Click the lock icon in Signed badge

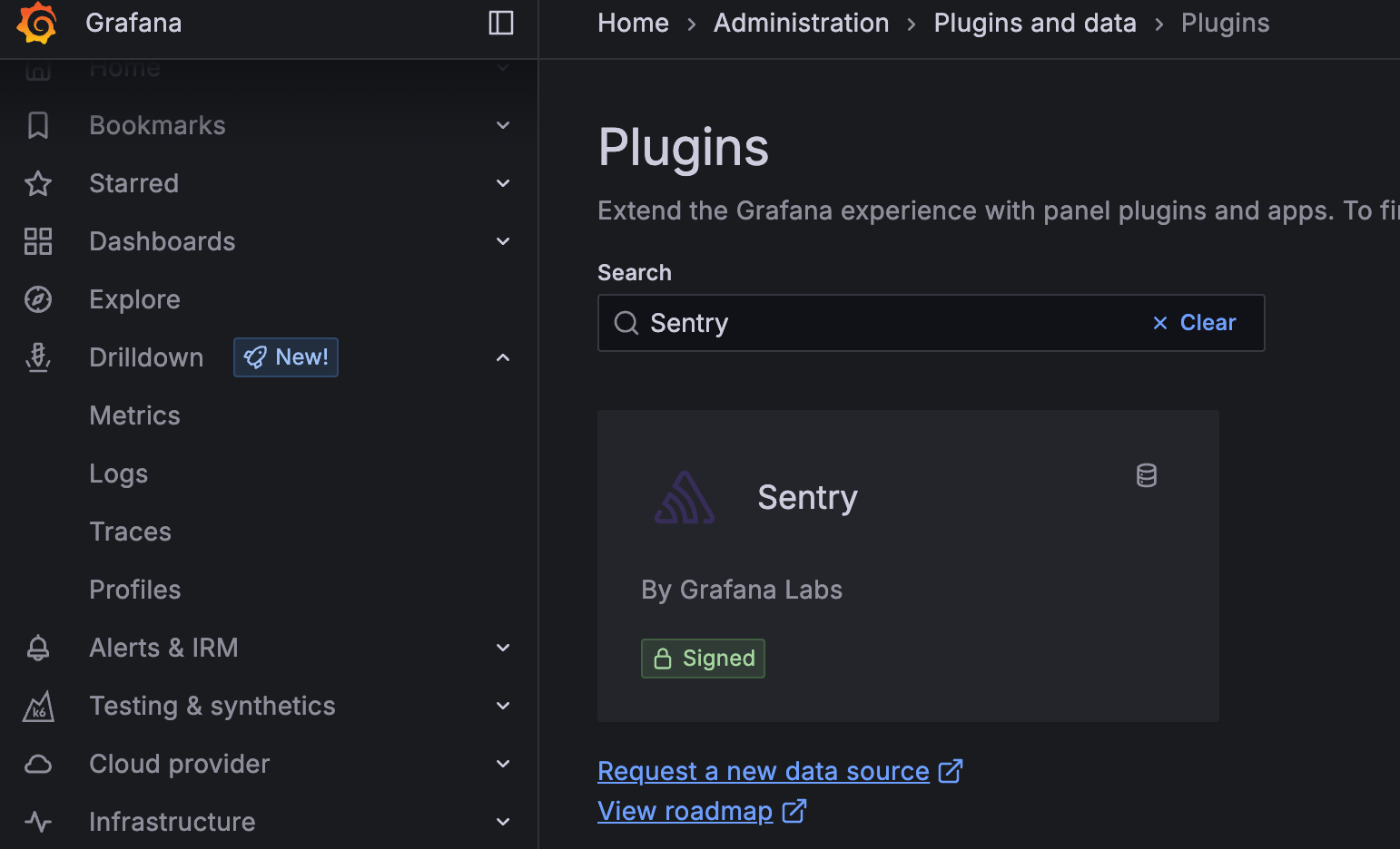tap(662, 658)
